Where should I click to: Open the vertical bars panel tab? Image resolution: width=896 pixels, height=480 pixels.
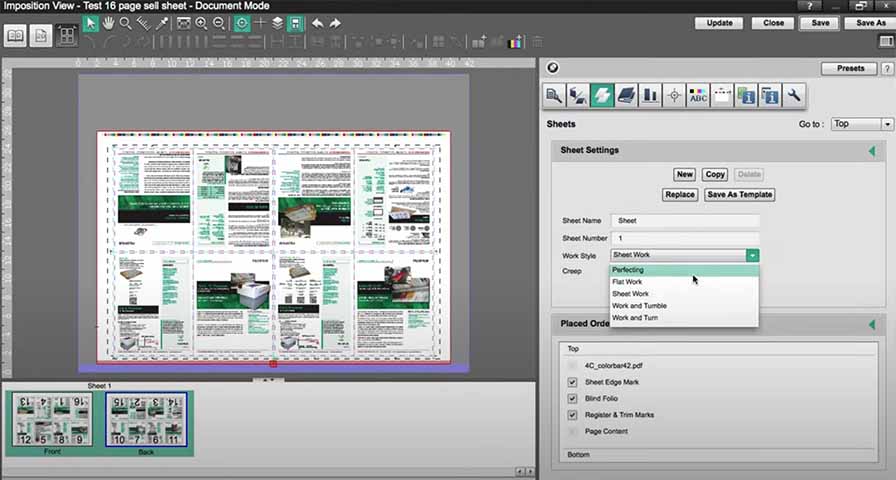tap(650, 95)
